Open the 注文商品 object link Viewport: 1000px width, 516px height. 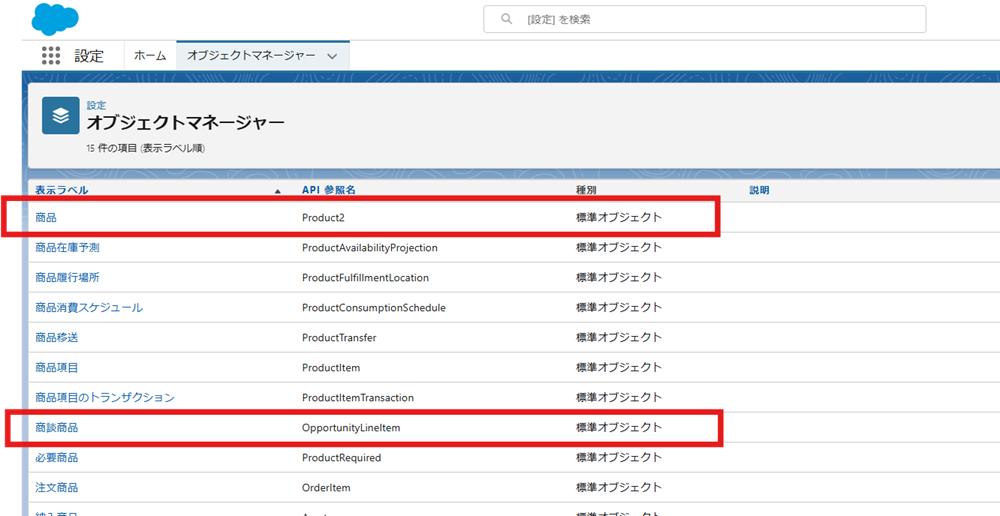[x=57, y=487]
